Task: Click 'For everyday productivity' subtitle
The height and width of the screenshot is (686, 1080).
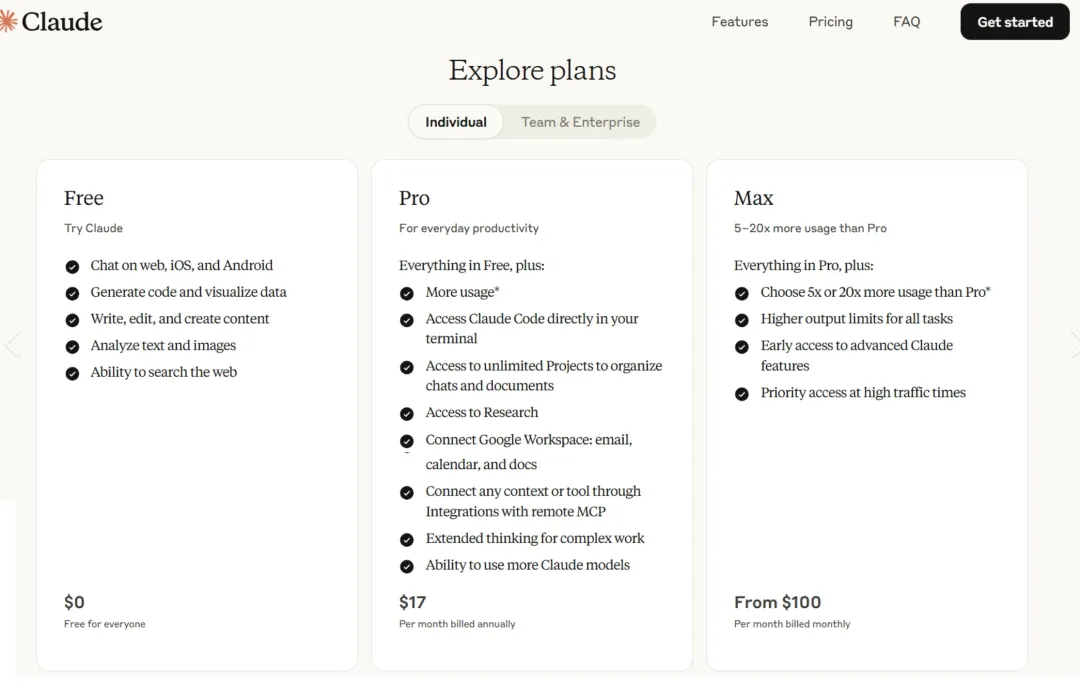Action: [x=469, y=228]
